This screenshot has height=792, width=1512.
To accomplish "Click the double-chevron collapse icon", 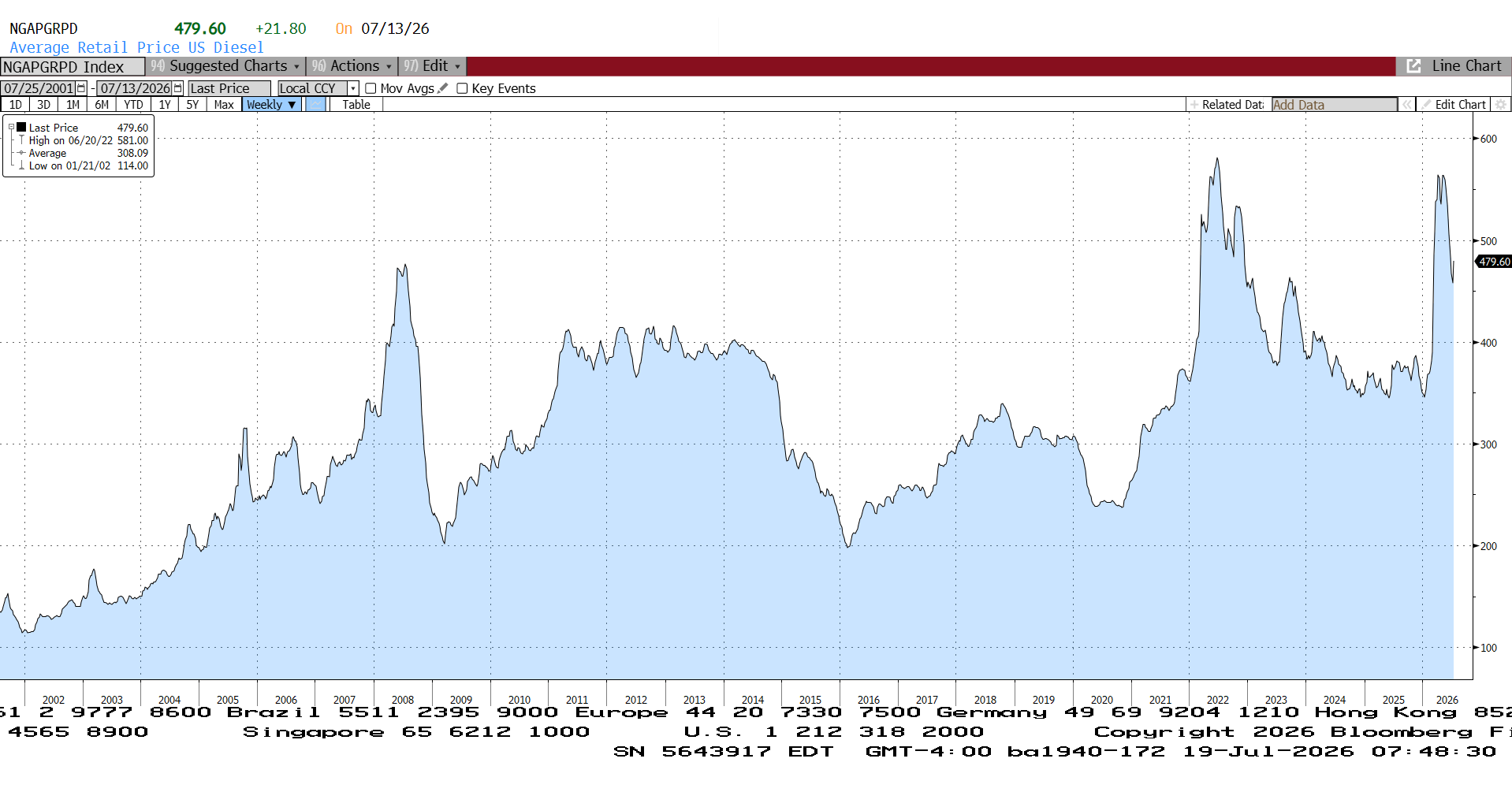I will point(1406,104).
